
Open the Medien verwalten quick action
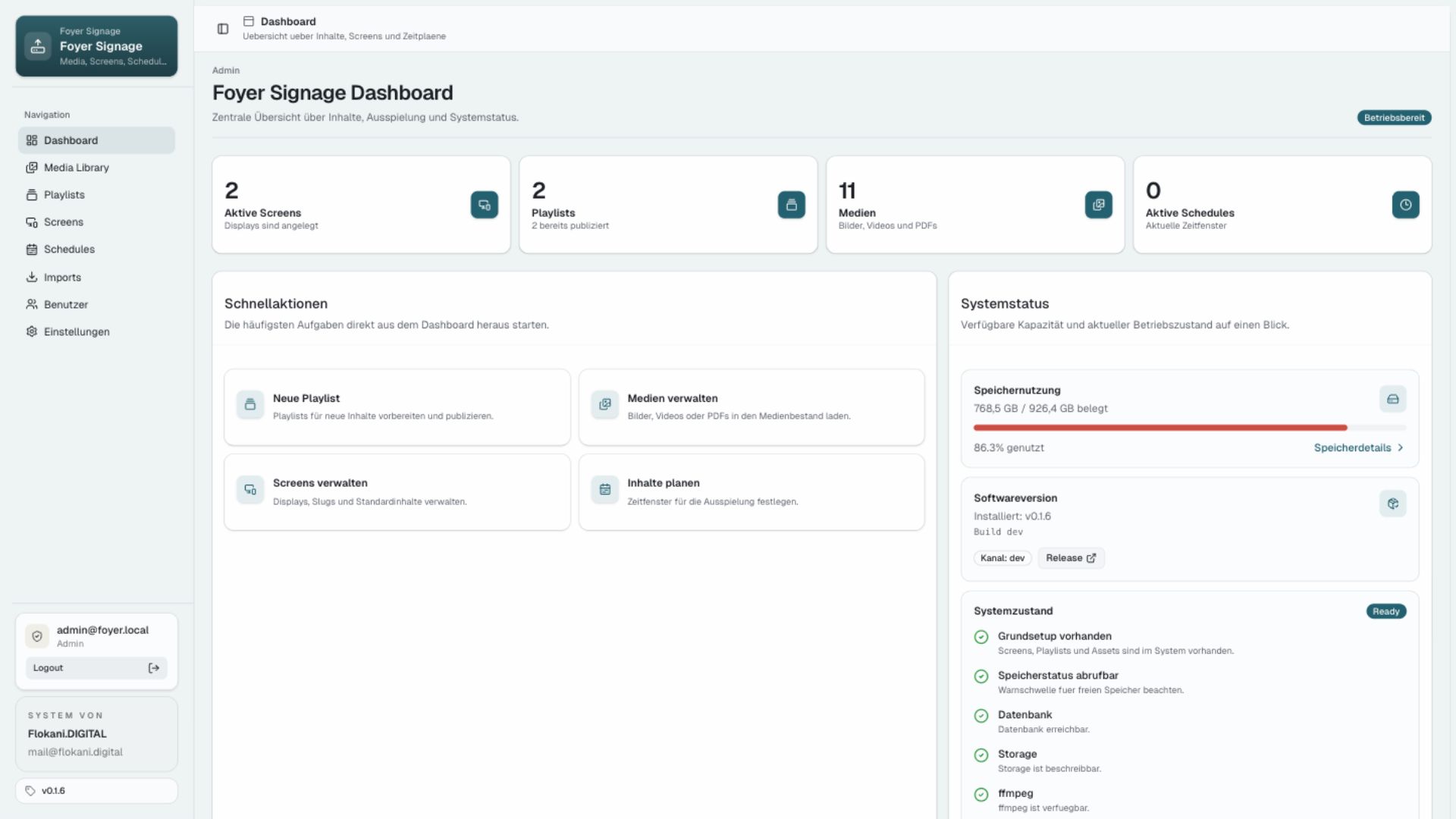point(752,407)
